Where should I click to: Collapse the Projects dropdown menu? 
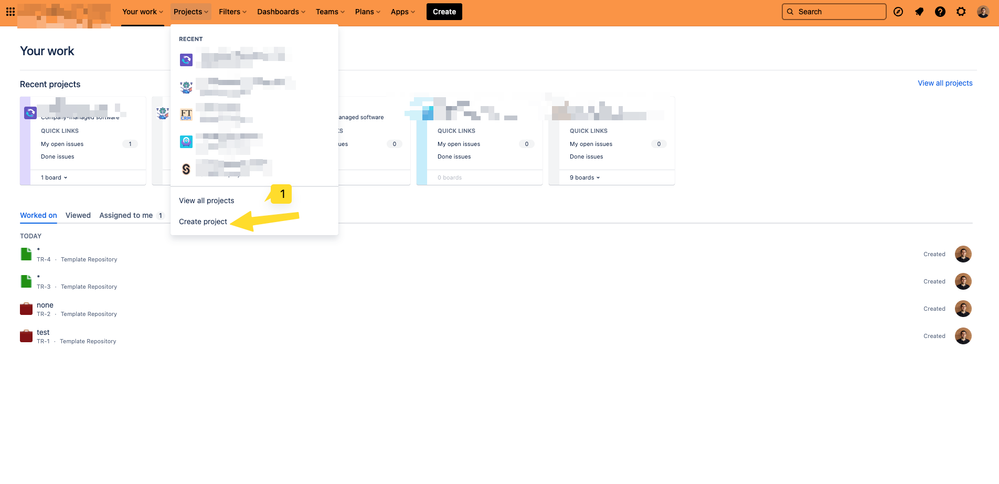(191, 11)
